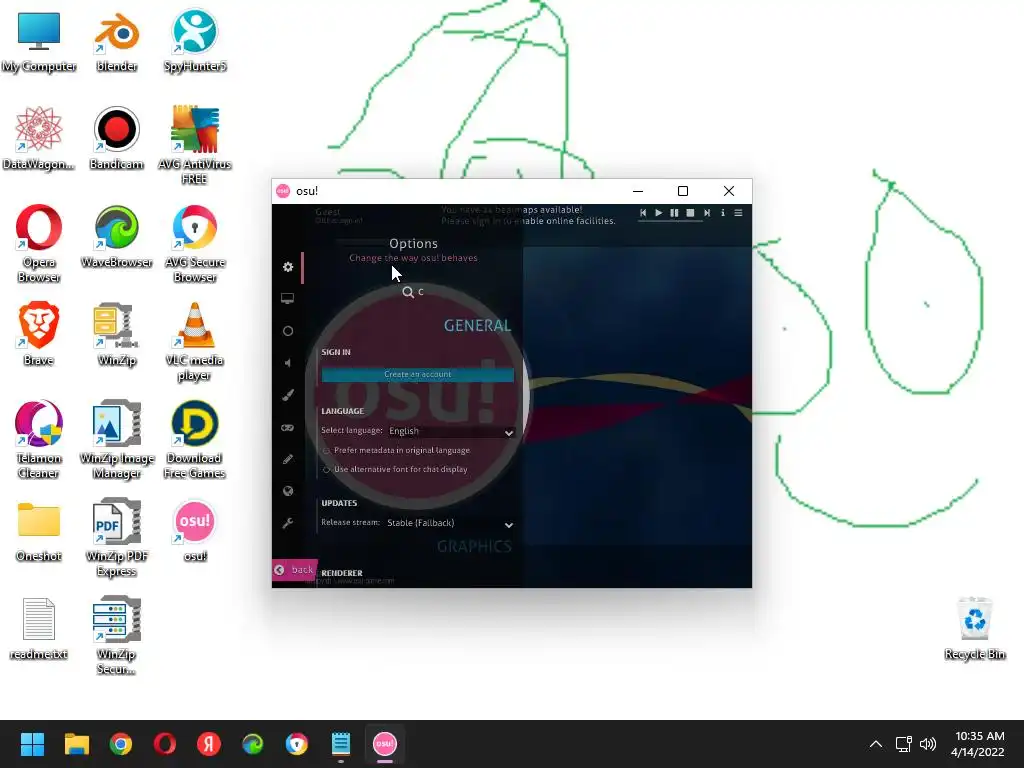1024x768 pixels.
Task: Jump to Online section globe icon
Action: 288,491
